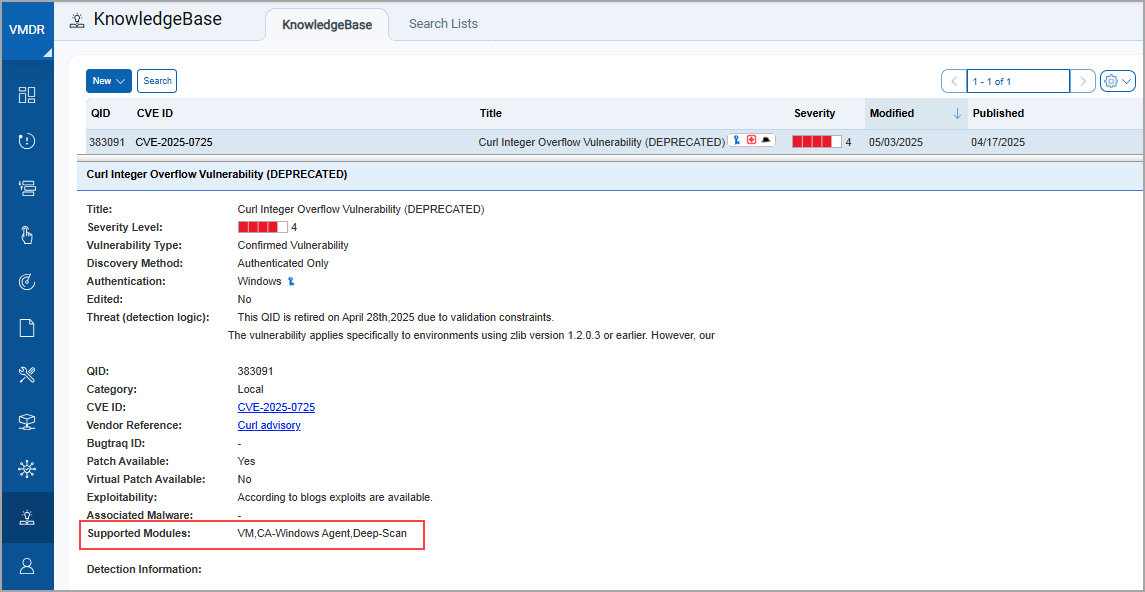Open the Curl advisory link
1145x592 pixels.
point(269,425)
